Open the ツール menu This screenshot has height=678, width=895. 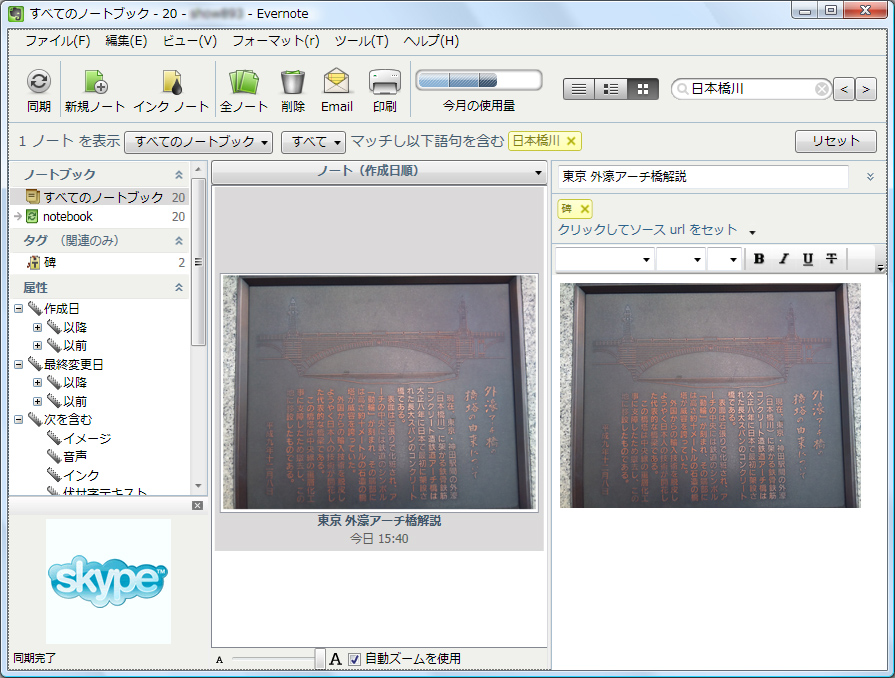click(x=360, y=41)
